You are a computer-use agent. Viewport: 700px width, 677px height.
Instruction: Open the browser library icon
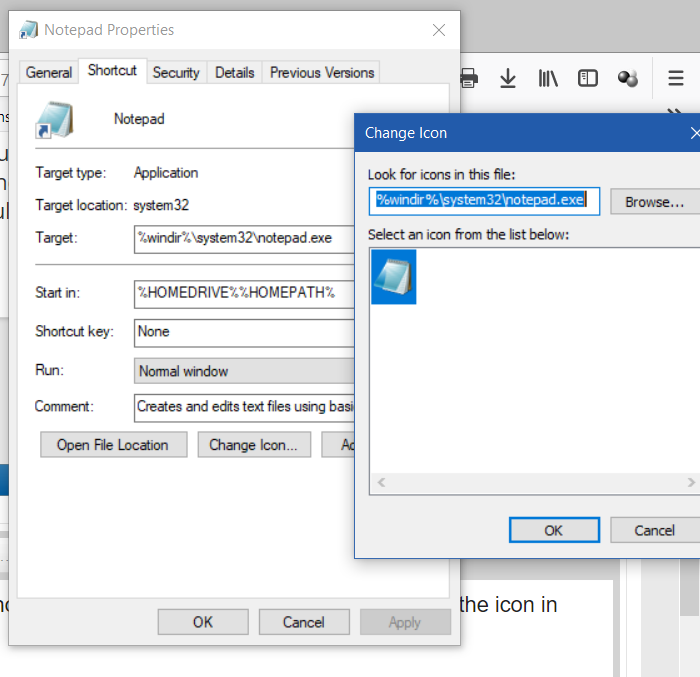click(548, 79)
